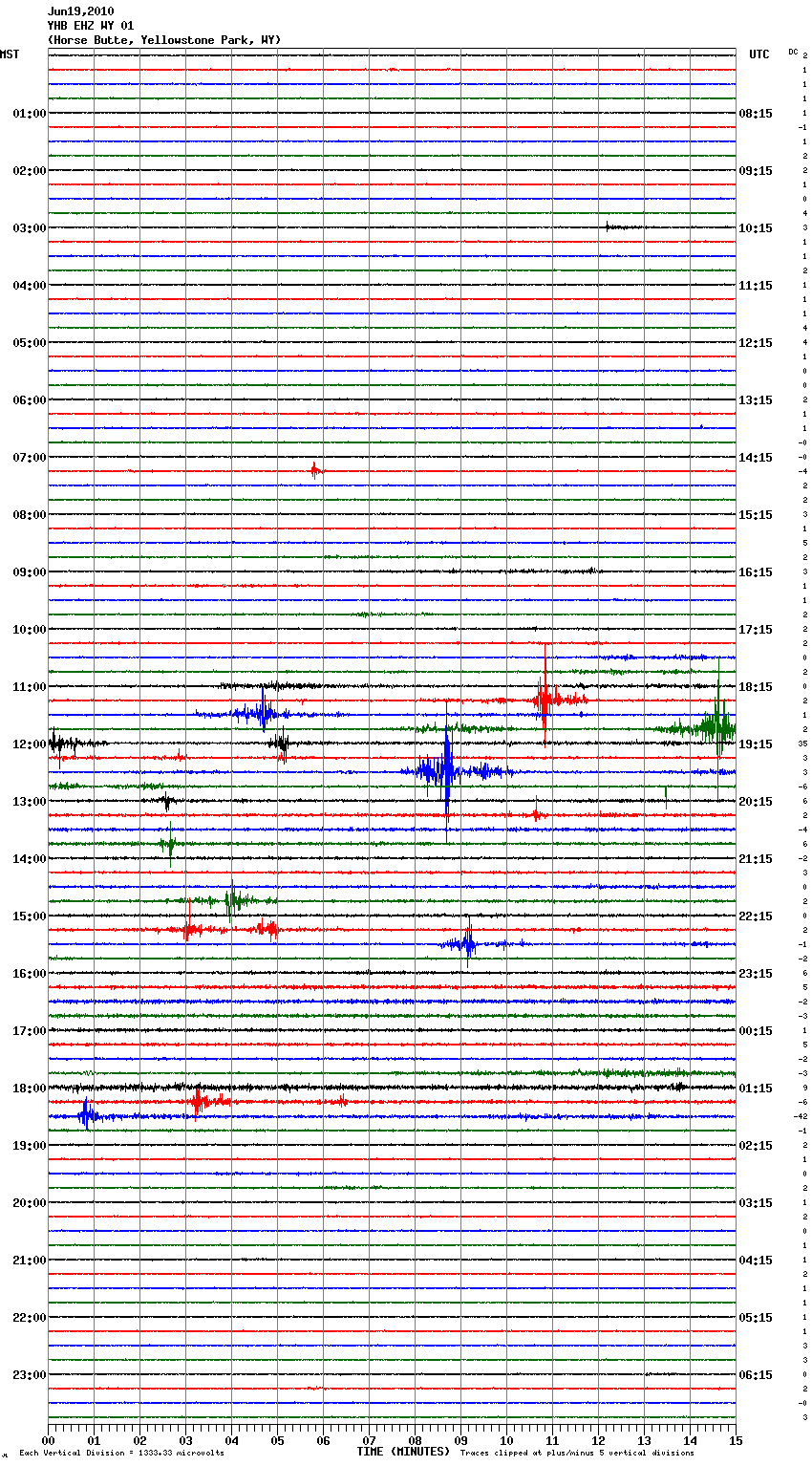Select the '11:00' MST time label
The height and width of the screenshot is (1466, 812).
point(29,687)
